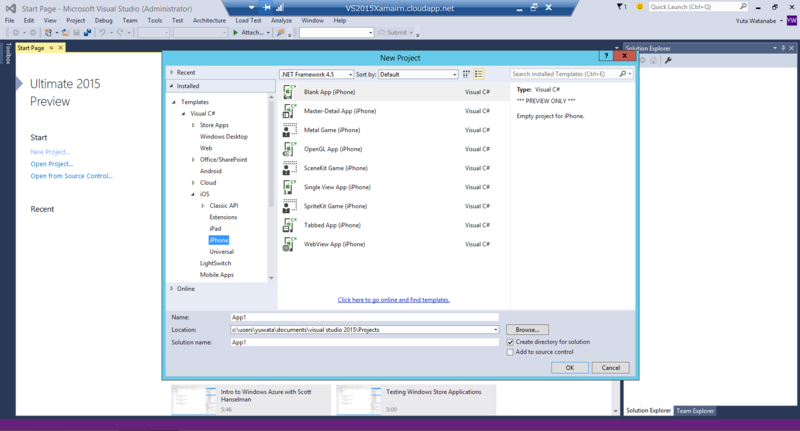800x431 pixels.
Task: Toggle Add to source control checkbox
Action: [510, 352]
